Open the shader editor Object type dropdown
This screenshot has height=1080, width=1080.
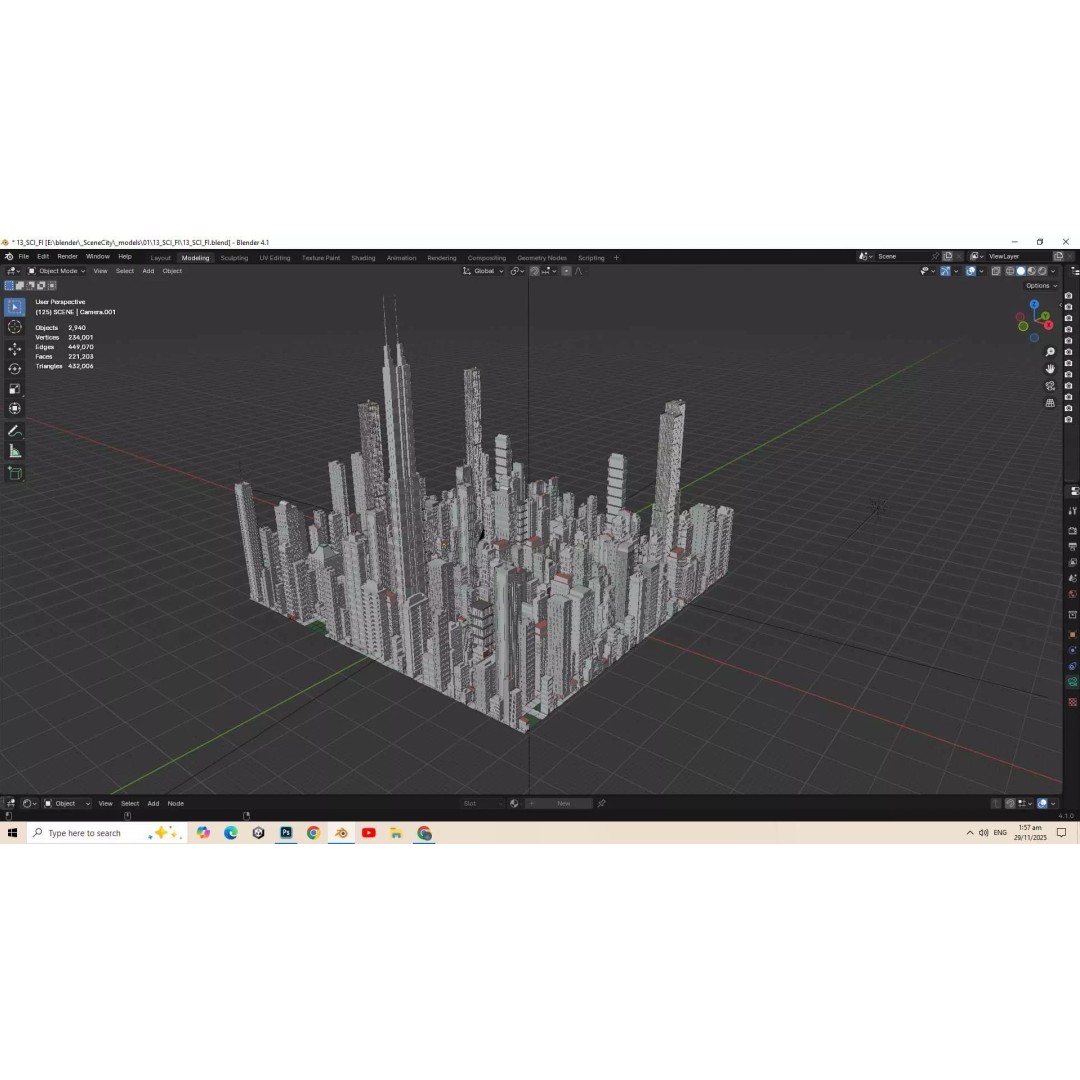click(68, 803)
